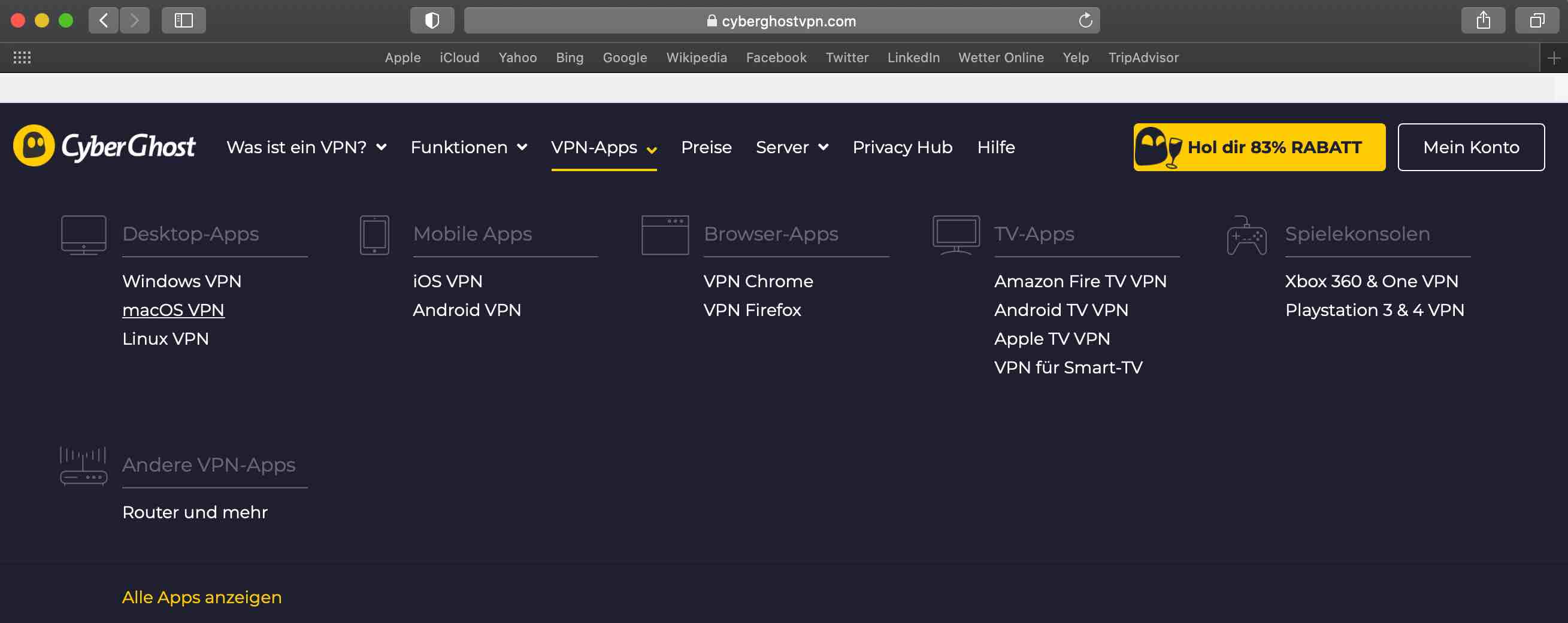Viewport: 1568px width, 623px height.
Task: Click the Safari forward arrow button
Action: click(135, 21)
